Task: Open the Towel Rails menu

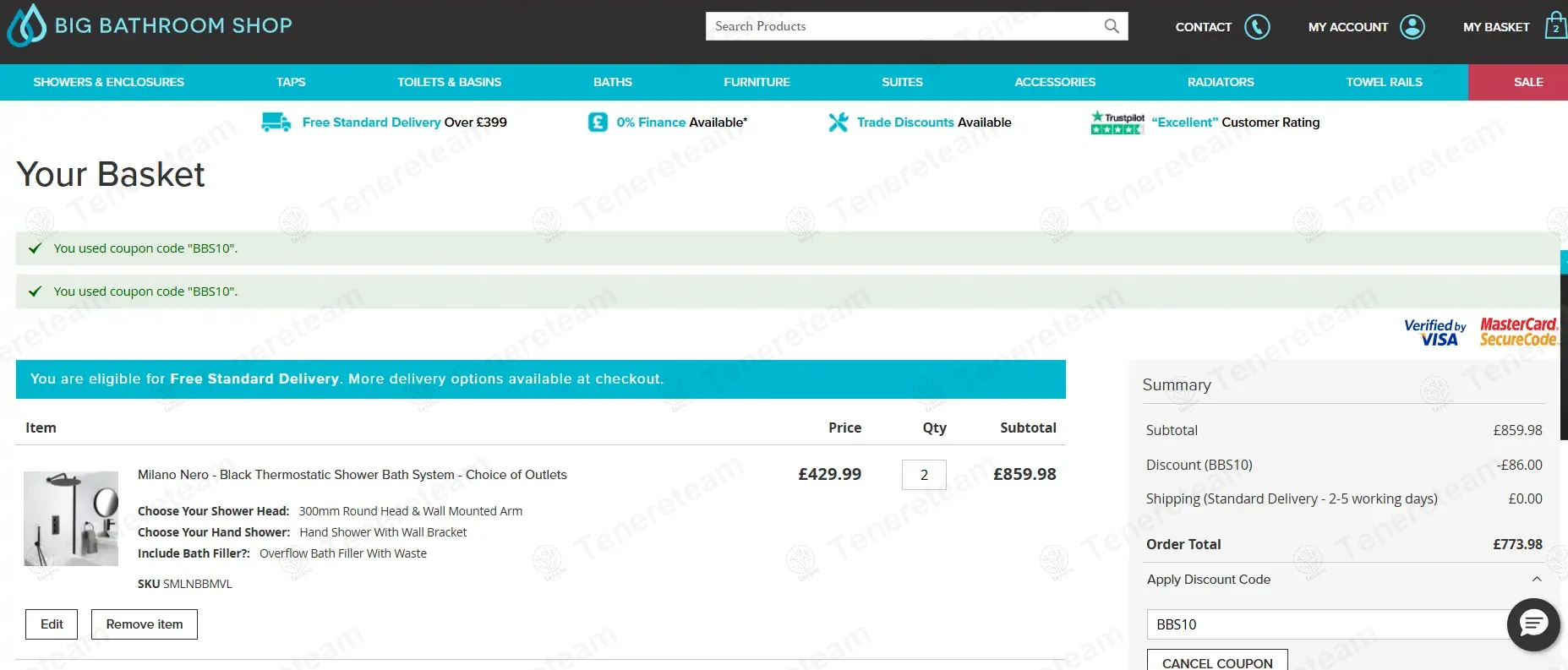Action: [1384, 82]
